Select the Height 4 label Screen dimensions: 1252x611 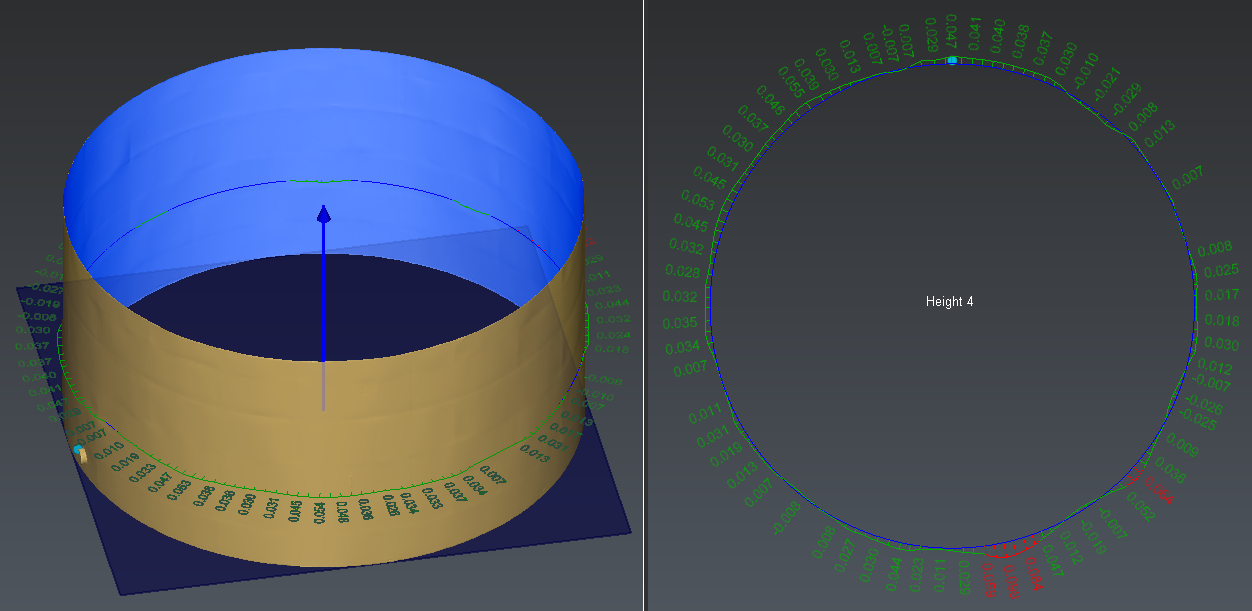949,301
